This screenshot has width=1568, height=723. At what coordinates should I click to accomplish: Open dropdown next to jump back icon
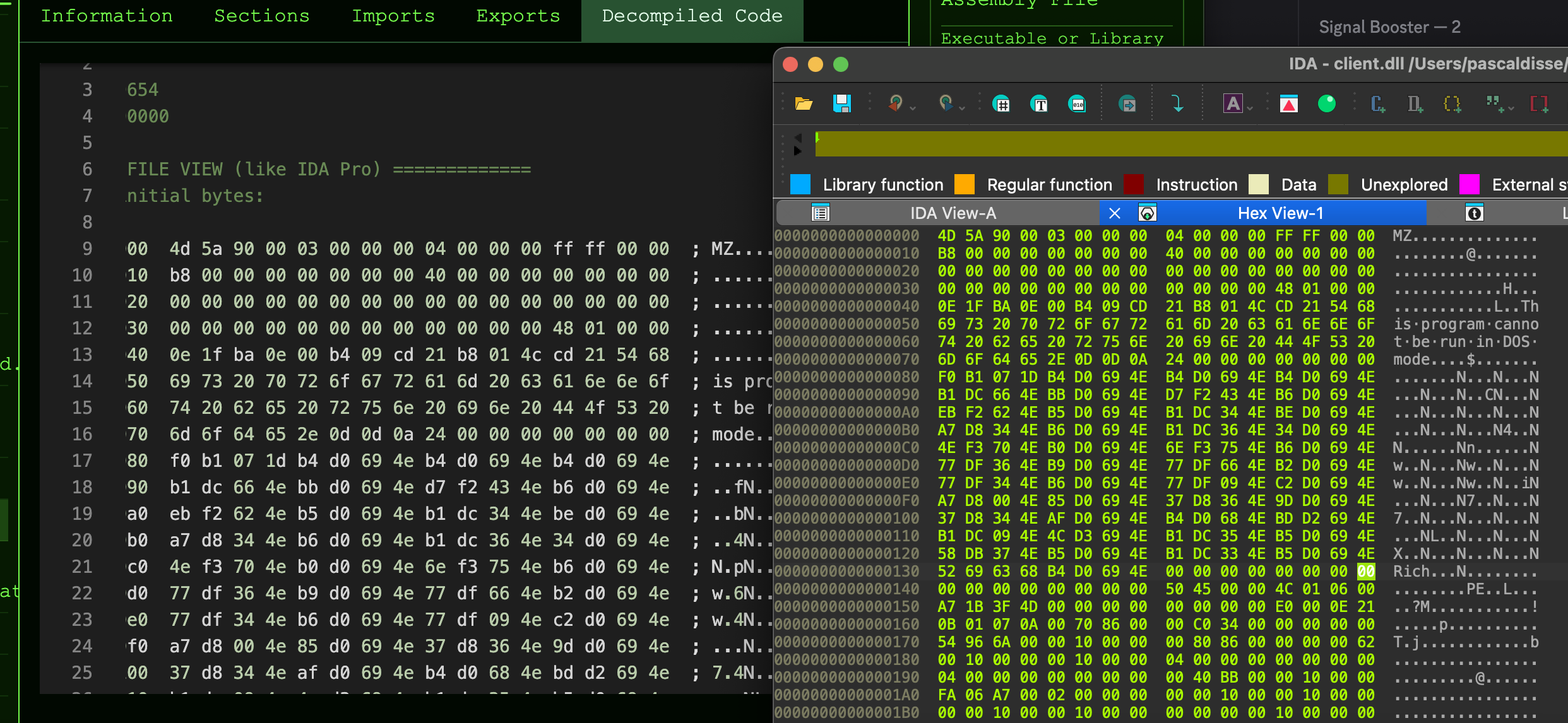click(x=913, y=109)
